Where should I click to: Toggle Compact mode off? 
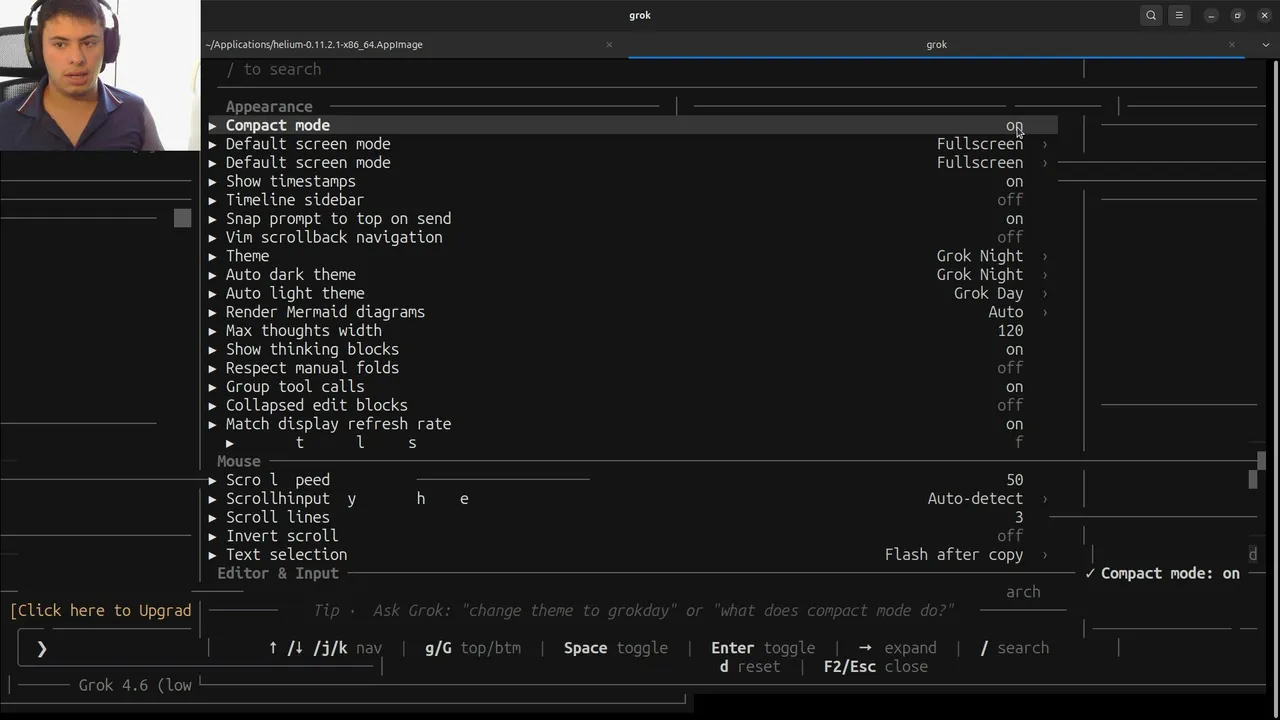[x=1014, y=125]
